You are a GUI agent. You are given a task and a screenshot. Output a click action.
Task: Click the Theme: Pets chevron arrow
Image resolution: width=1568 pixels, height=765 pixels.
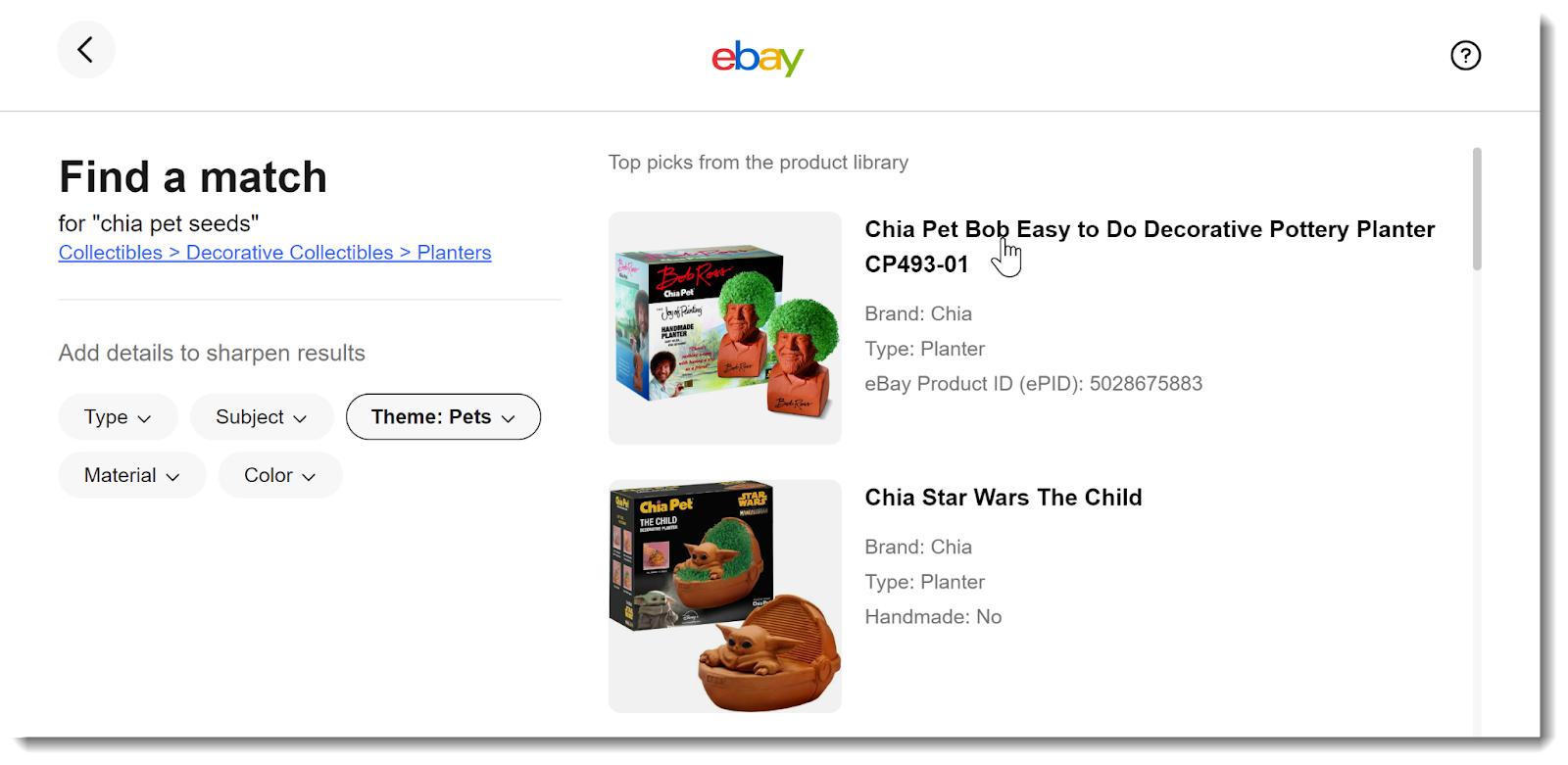click(508, 418)
